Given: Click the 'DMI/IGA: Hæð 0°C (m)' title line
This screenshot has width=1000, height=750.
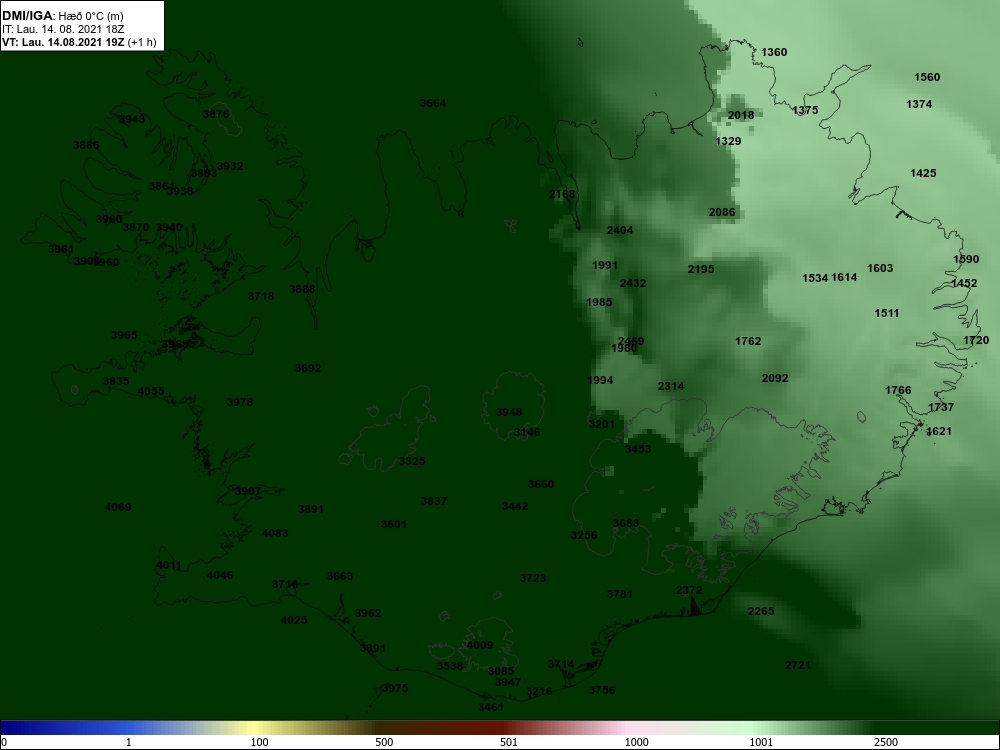Looking at the screenshot, I should click(x=63, y=16).
